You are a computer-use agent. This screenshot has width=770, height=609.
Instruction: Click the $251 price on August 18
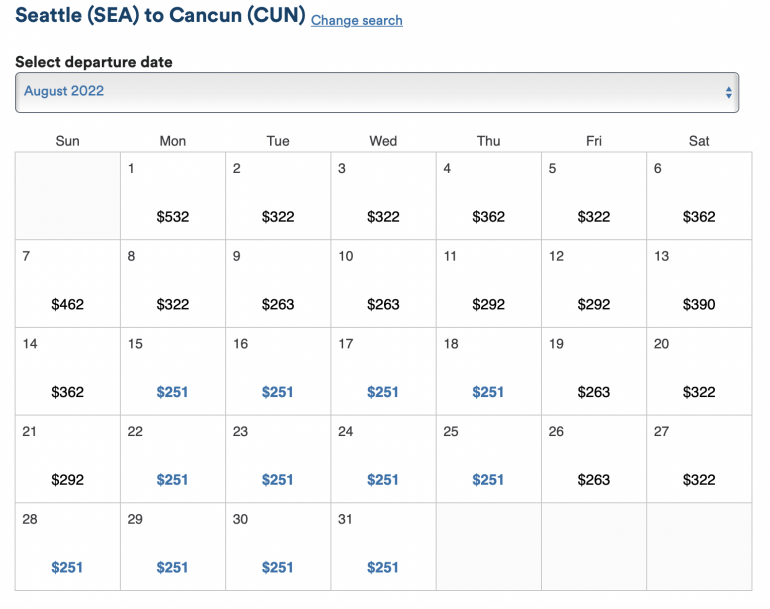click(488, 392)
